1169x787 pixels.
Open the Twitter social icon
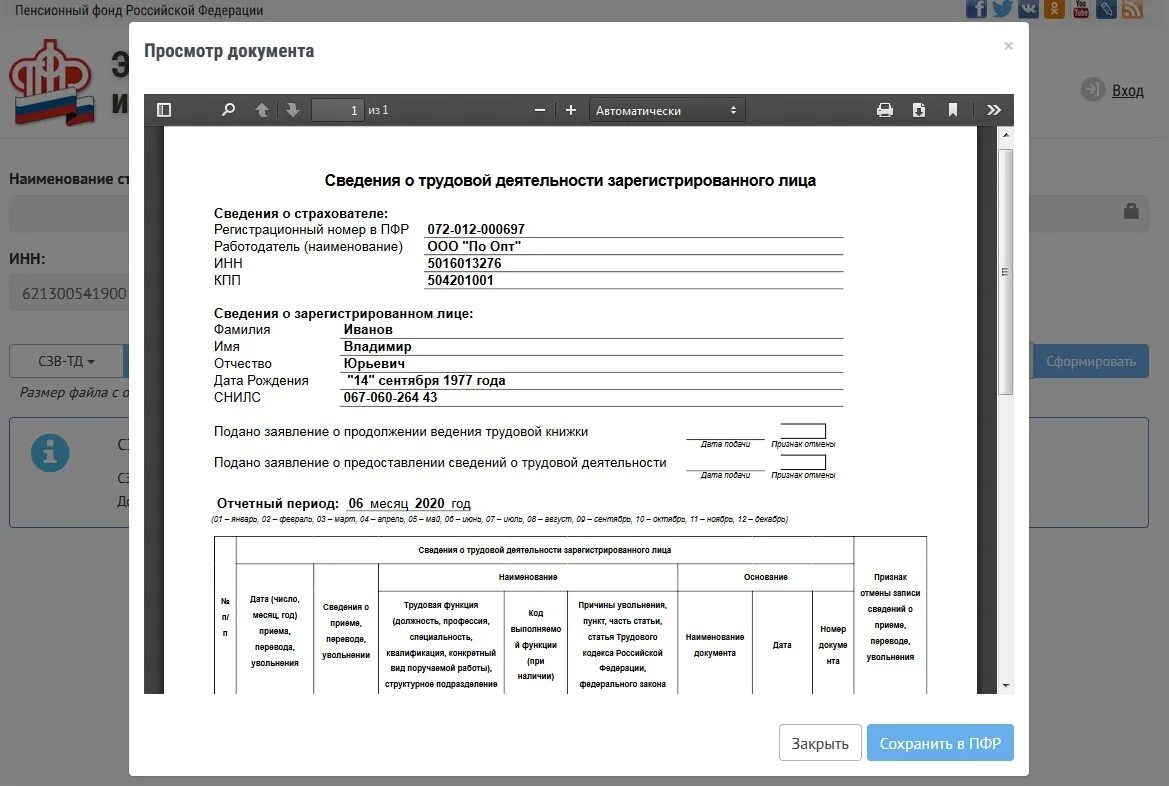click(1002, 8)
